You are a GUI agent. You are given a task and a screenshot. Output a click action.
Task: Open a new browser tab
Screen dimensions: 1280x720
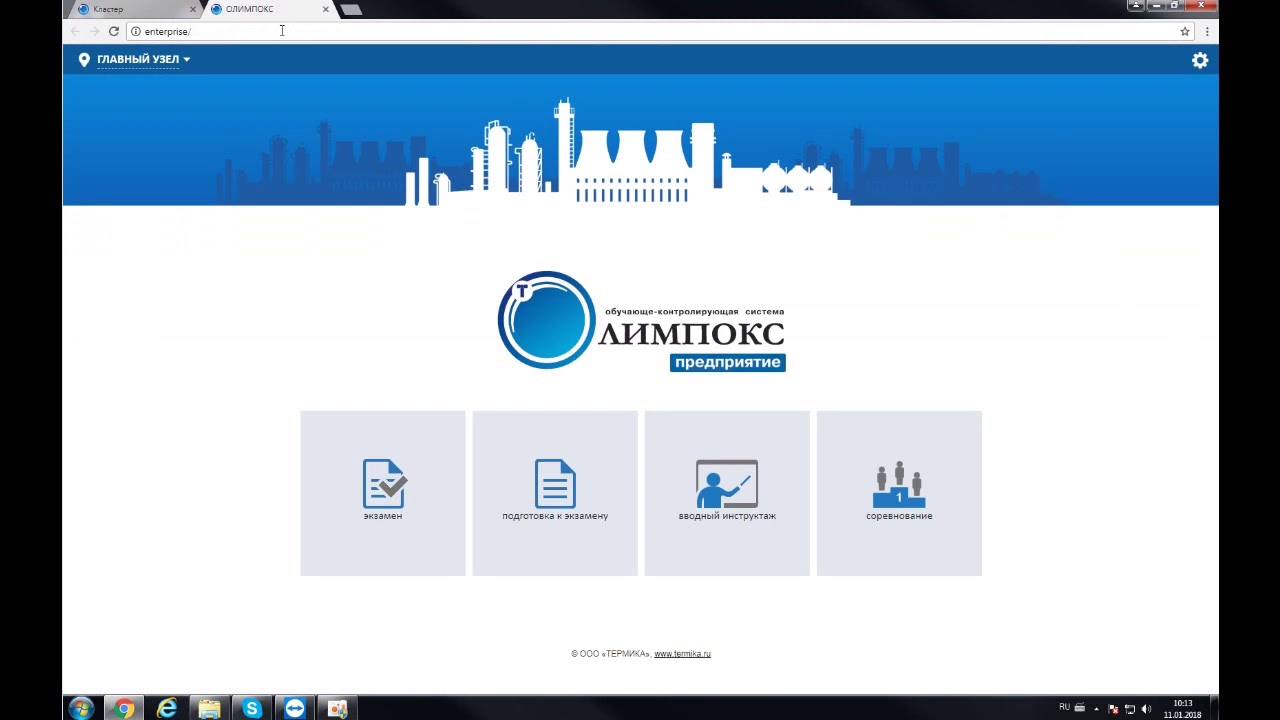(x=351, y=9)
